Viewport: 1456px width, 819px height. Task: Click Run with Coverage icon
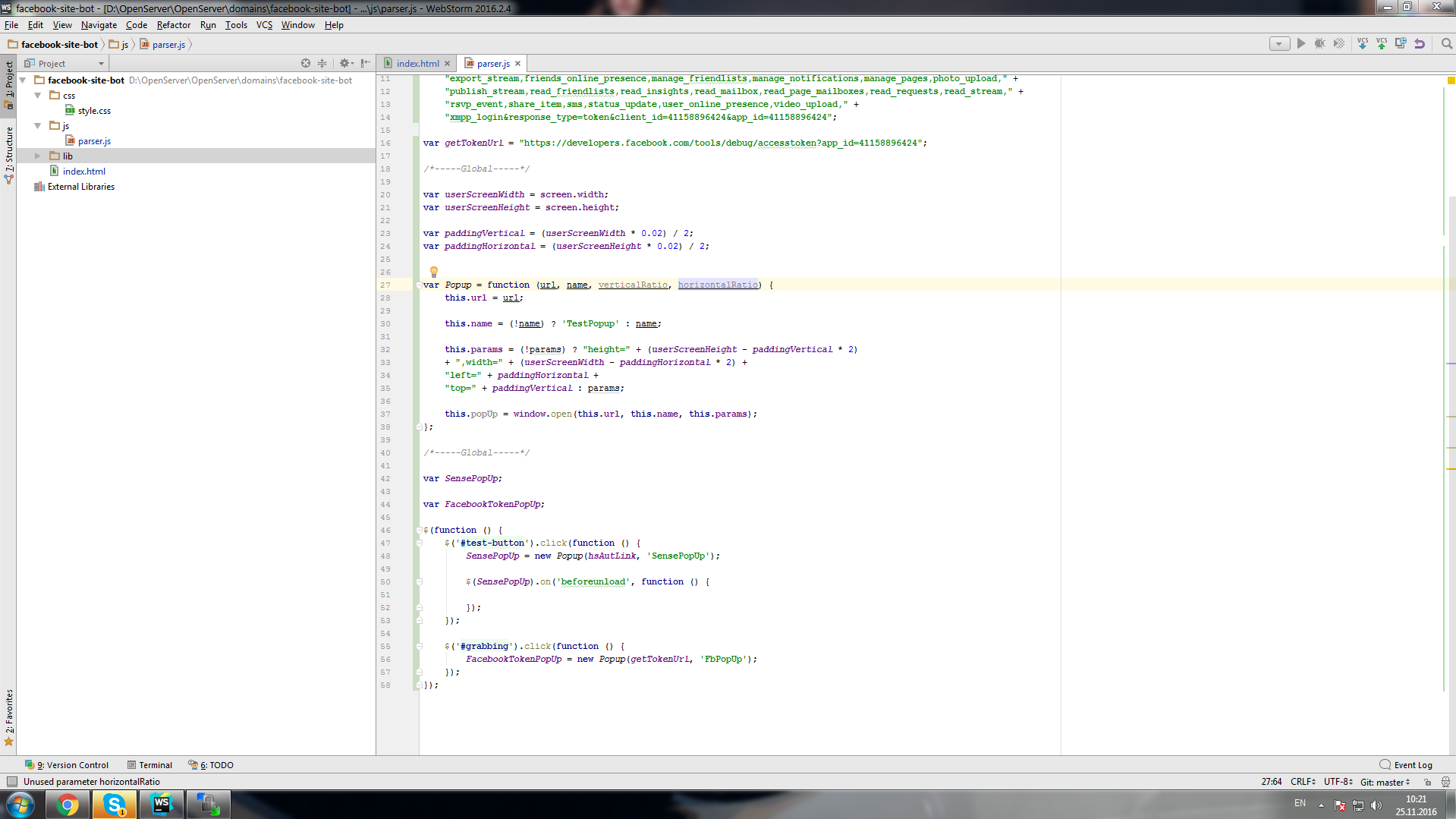pyautogui.click(x=1339, y=44)
